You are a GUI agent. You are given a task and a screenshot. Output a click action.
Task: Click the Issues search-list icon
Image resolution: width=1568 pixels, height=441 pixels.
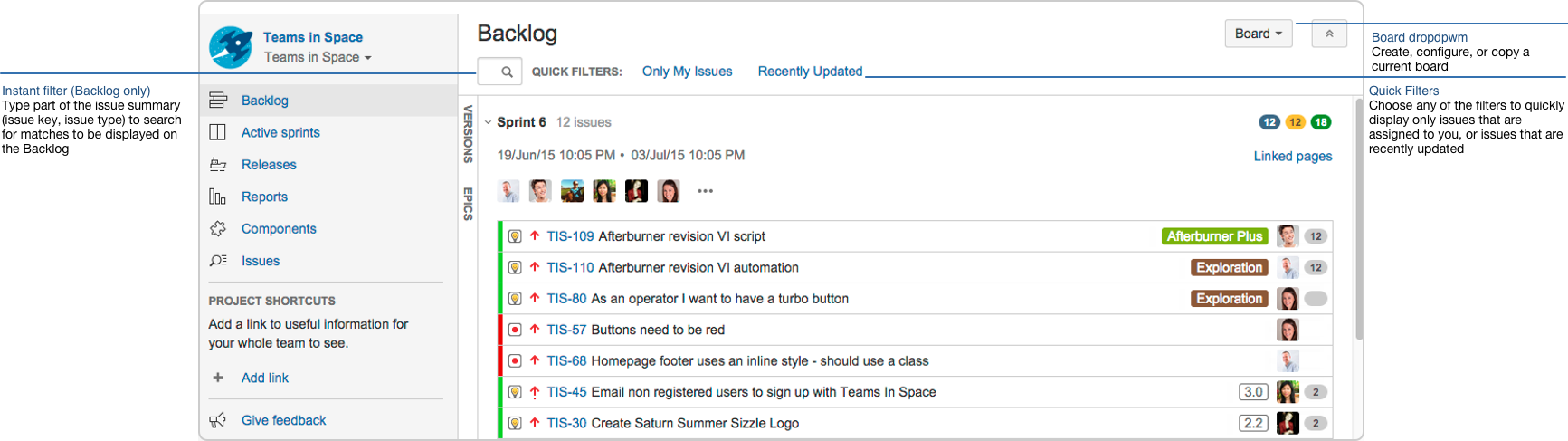pos(218,261)
